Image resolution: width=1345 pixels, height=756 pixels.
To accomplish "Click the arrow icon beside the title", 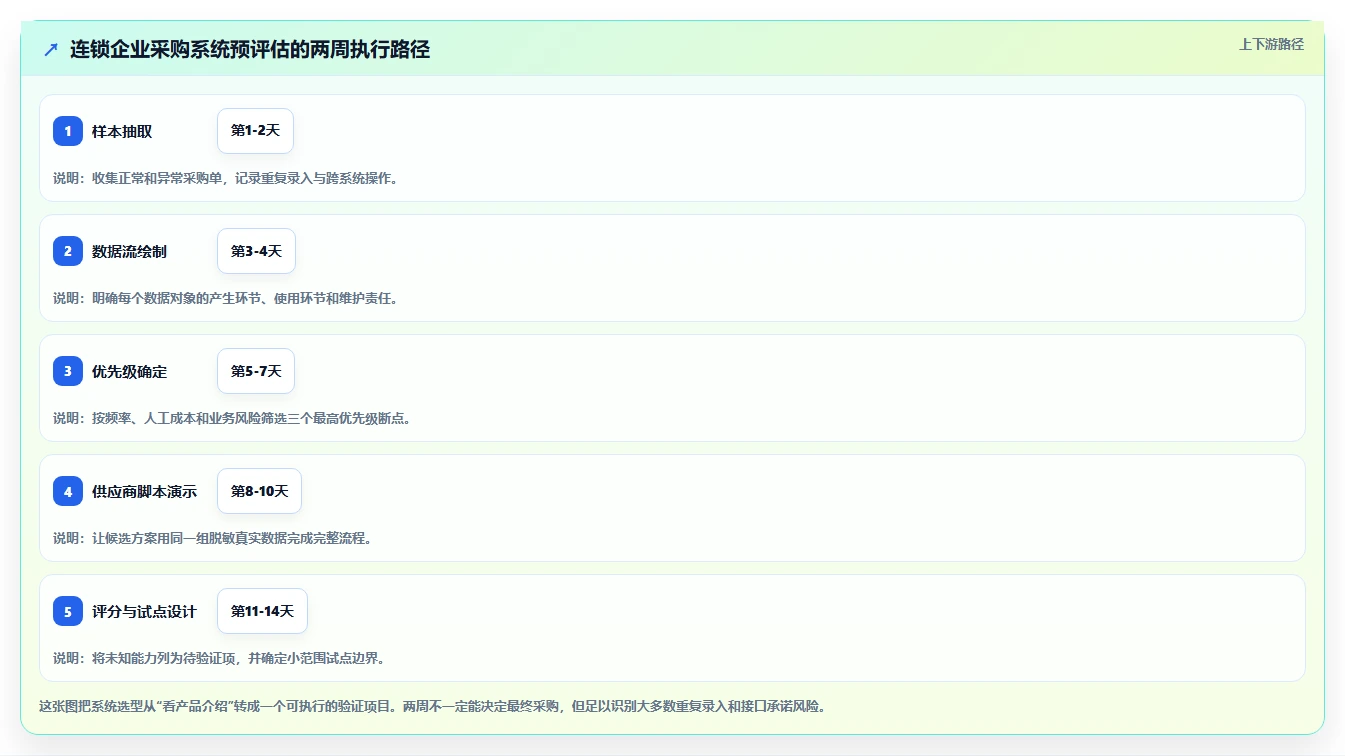I will coord(51,49).
